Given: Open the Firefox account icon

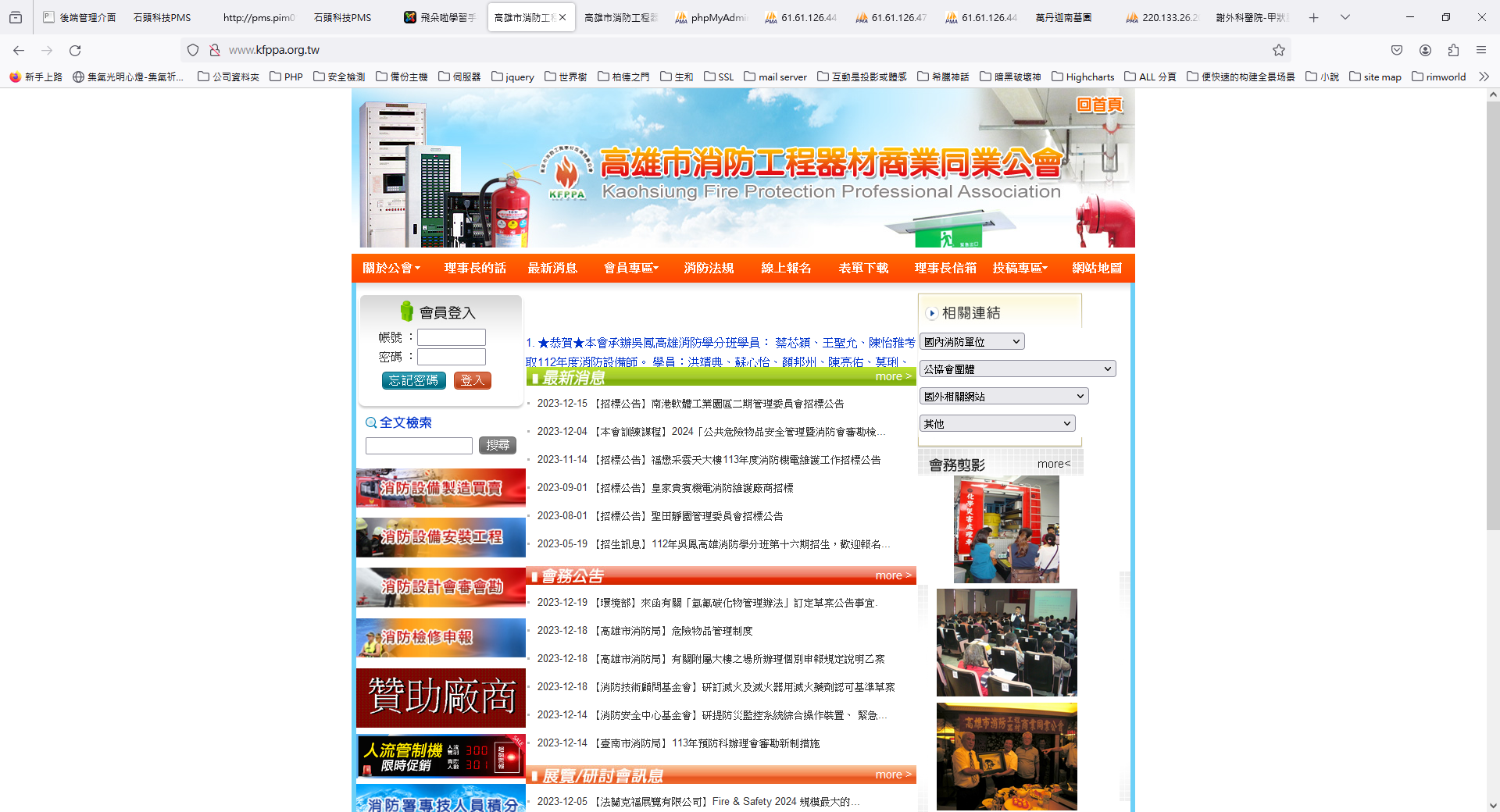Looking at the screenshot, I should tap(1425, 50).
